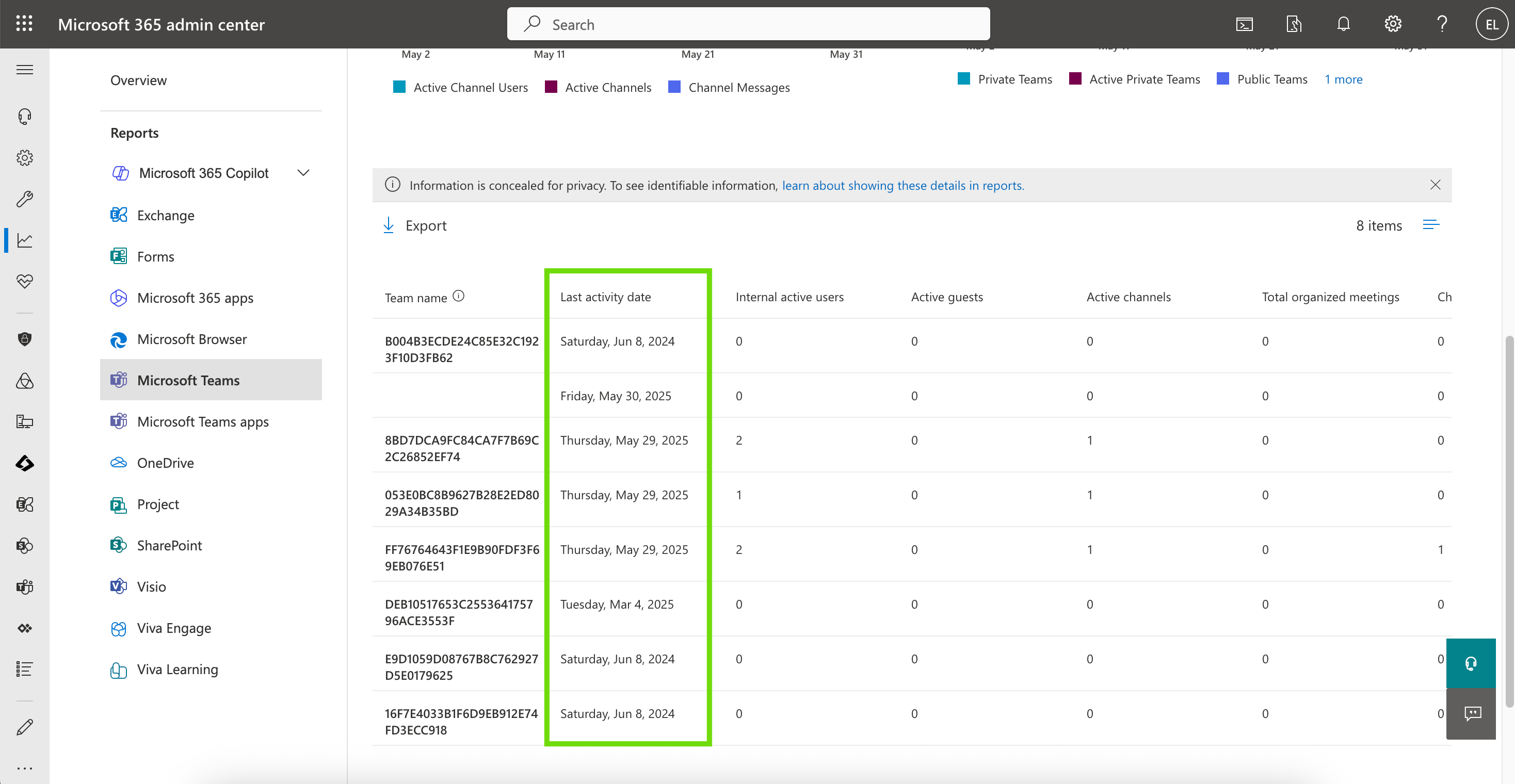This screenshot has width=1515, height=784.
Task: Click the teal help headset floating button
Action: pyautogui.click(x=1471, y=663)
